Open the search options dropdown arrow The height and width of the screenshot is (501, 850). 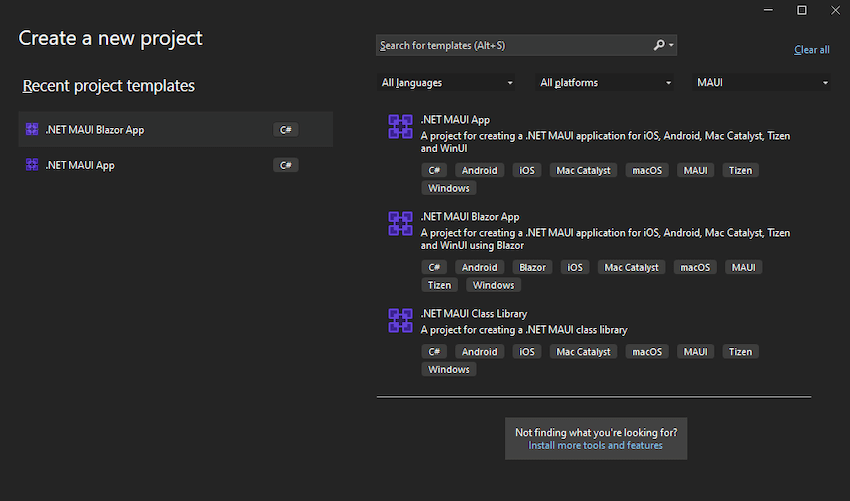671,45
